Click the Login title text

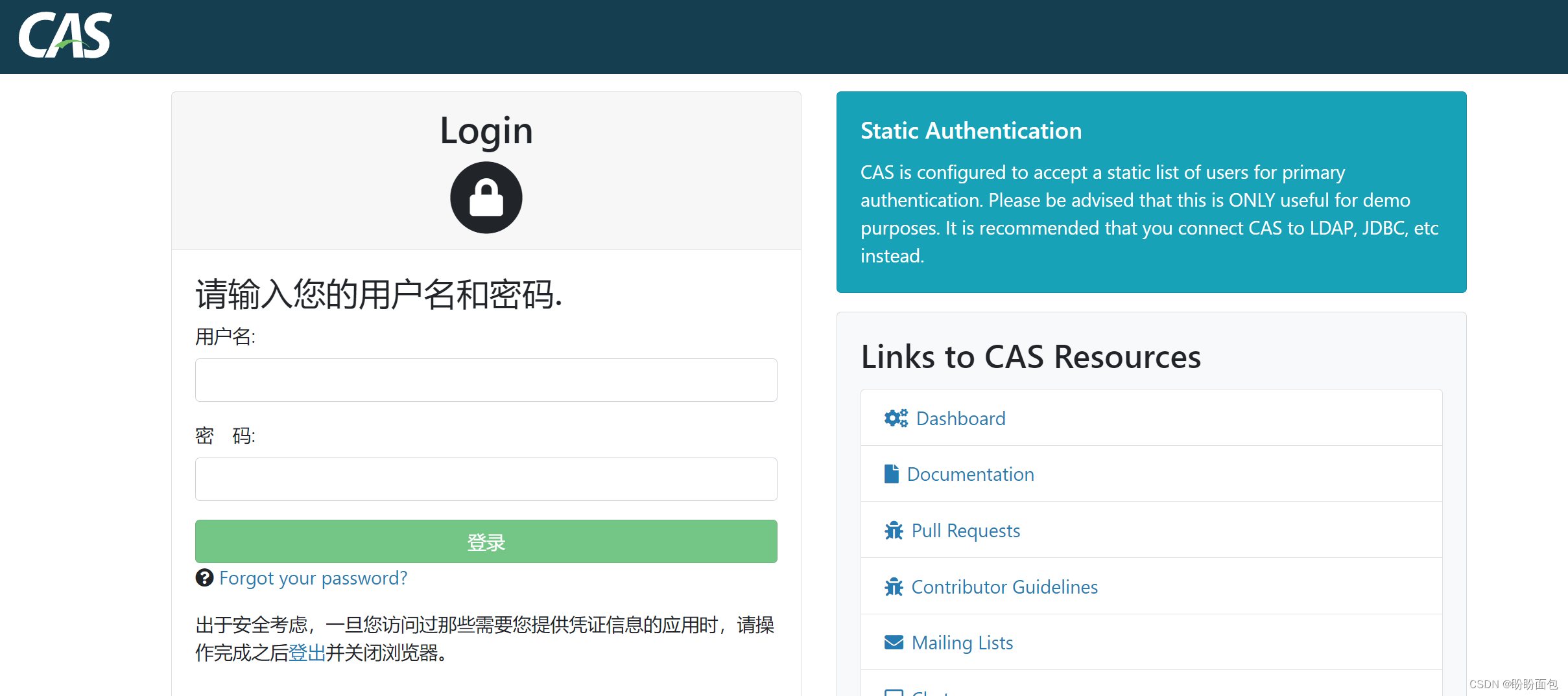(486, 132)
